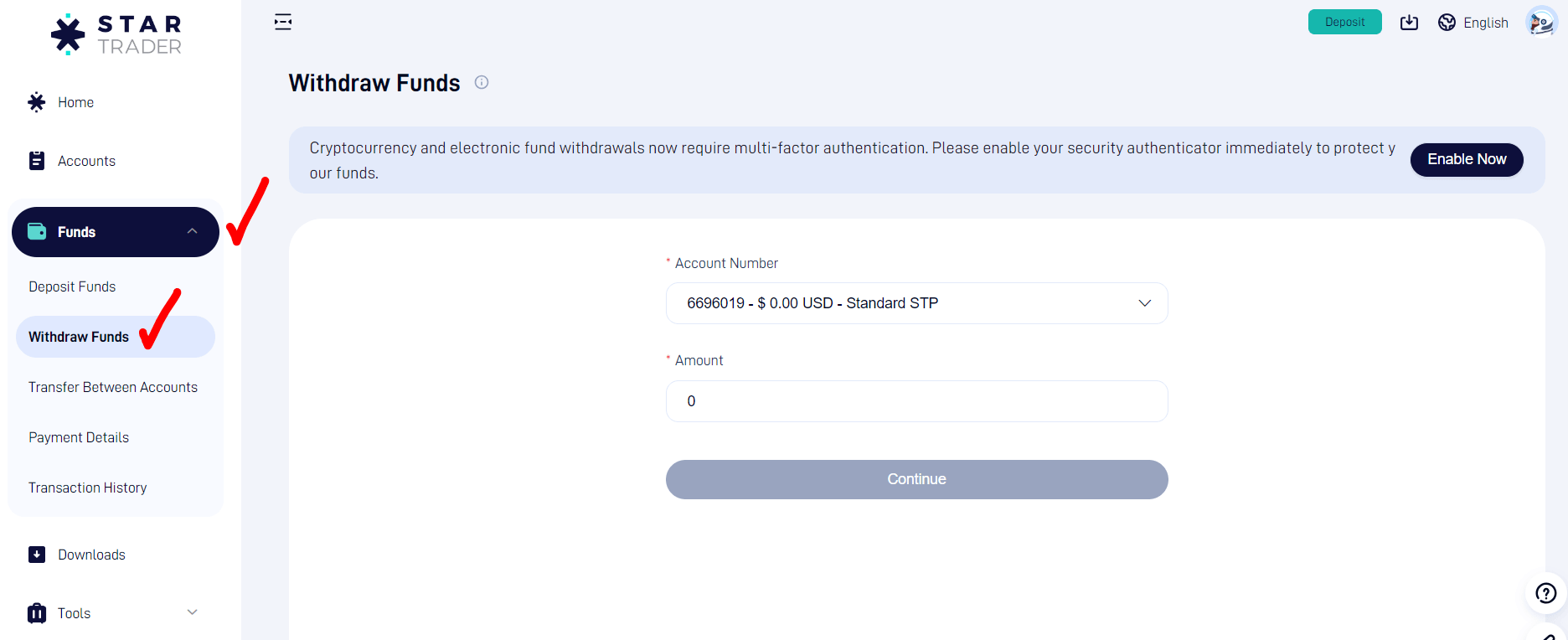This screenshot has height=640, width=1568.
Task: Select Transfer Between Accounts
Action: 113,387
